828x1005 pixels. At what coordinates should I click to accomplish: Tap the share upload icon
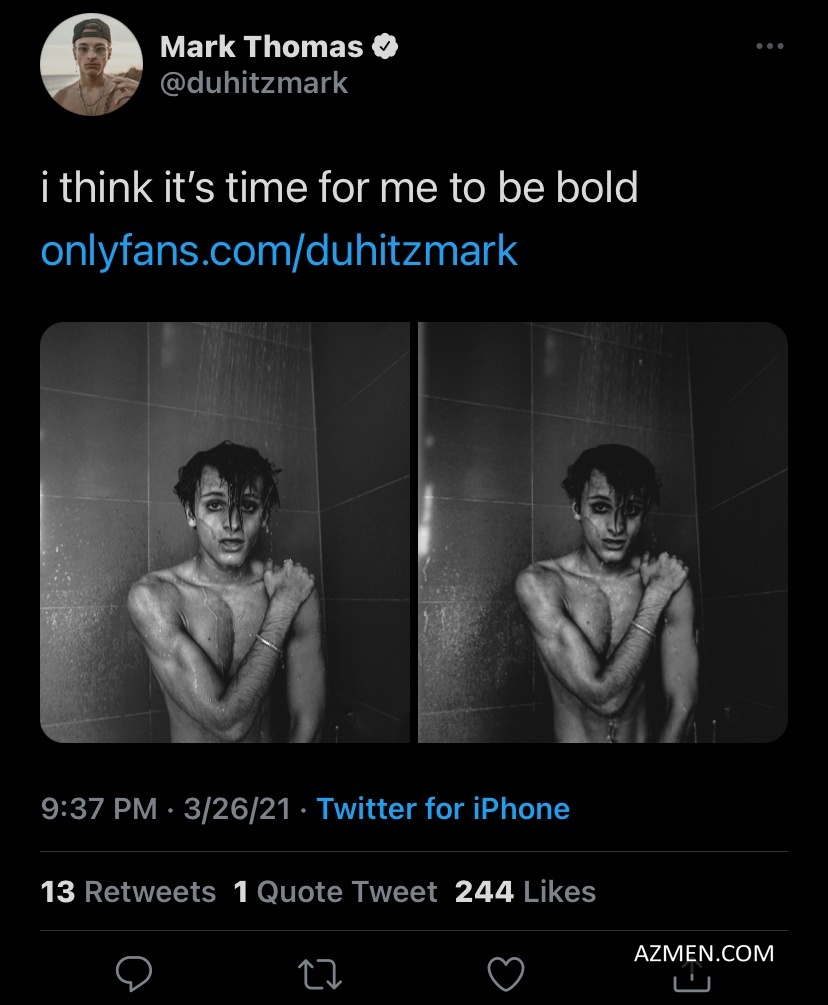pos(692,976)
